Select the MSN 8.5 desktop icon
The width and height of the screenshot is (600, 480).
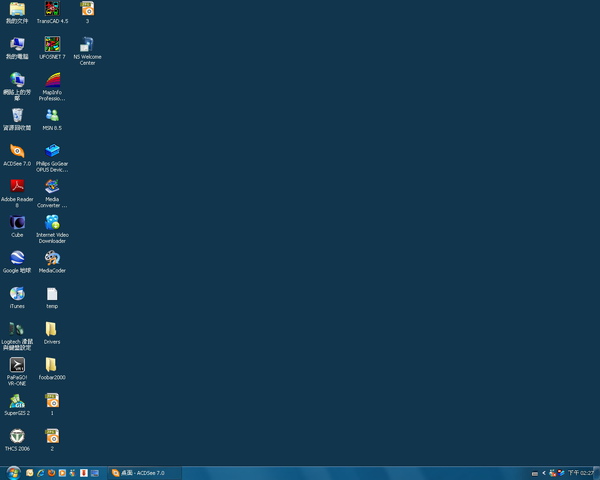pos(52,119)
